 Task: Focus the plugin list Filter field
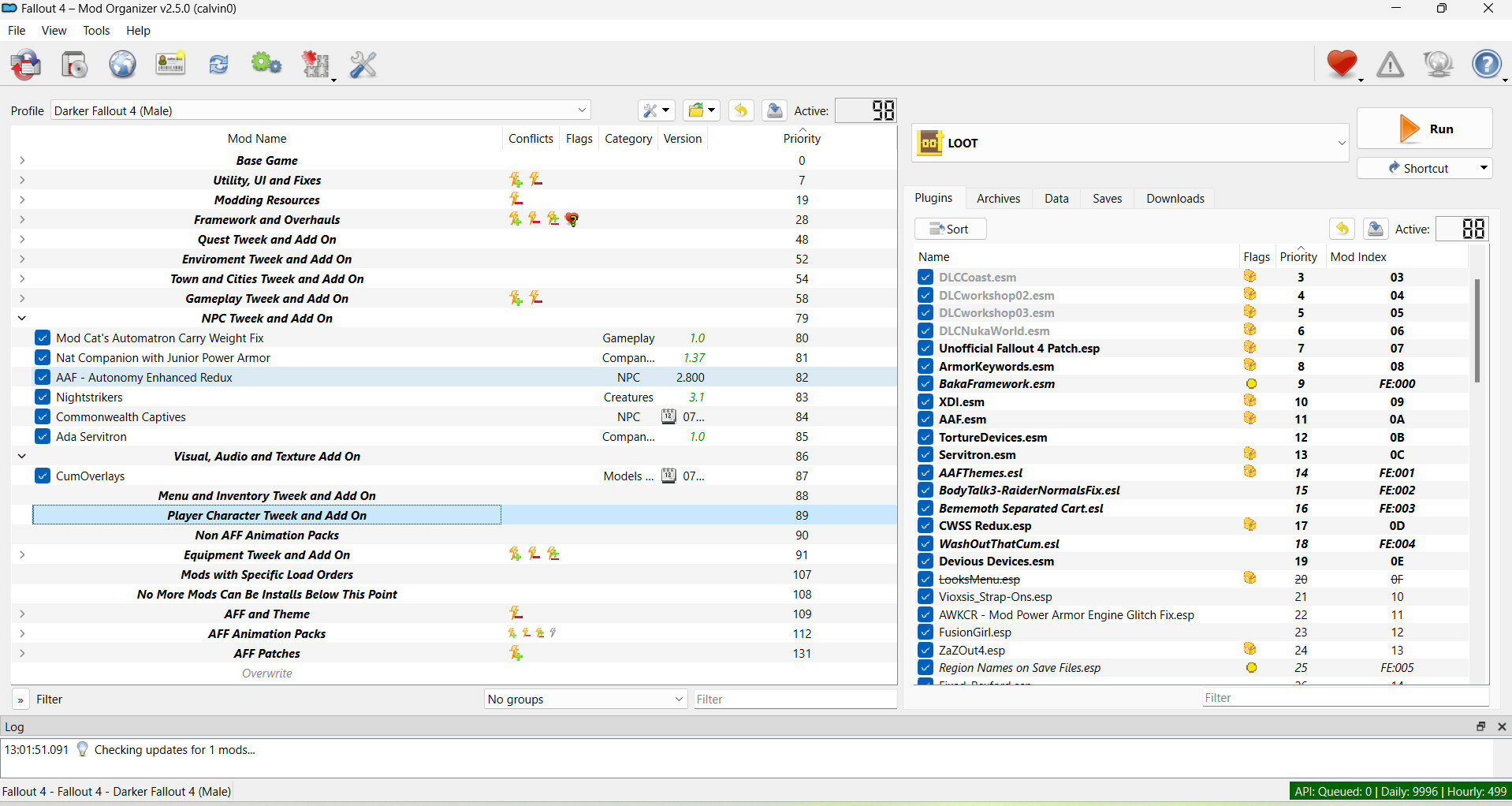tap(1345, 698)
